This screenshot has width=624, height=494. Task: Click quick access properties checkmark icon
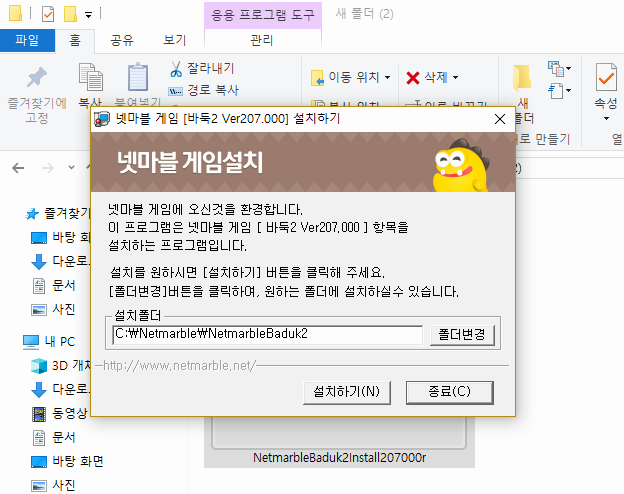pyautogui.click(x=48, y=14)
